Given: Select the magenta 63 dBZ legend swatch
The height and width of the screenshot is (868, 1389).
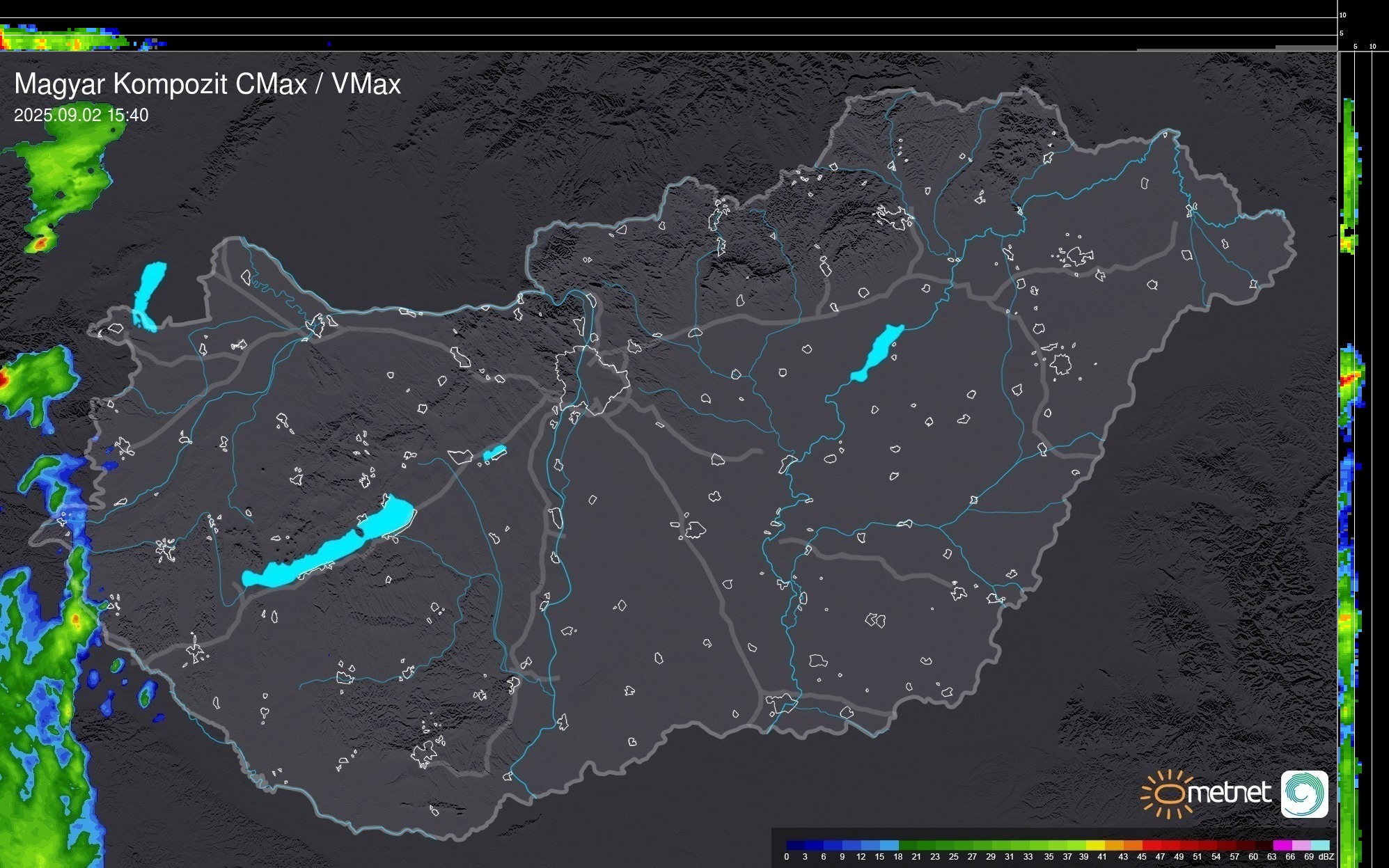Looking at the screenshot, I should (1283, 845).
